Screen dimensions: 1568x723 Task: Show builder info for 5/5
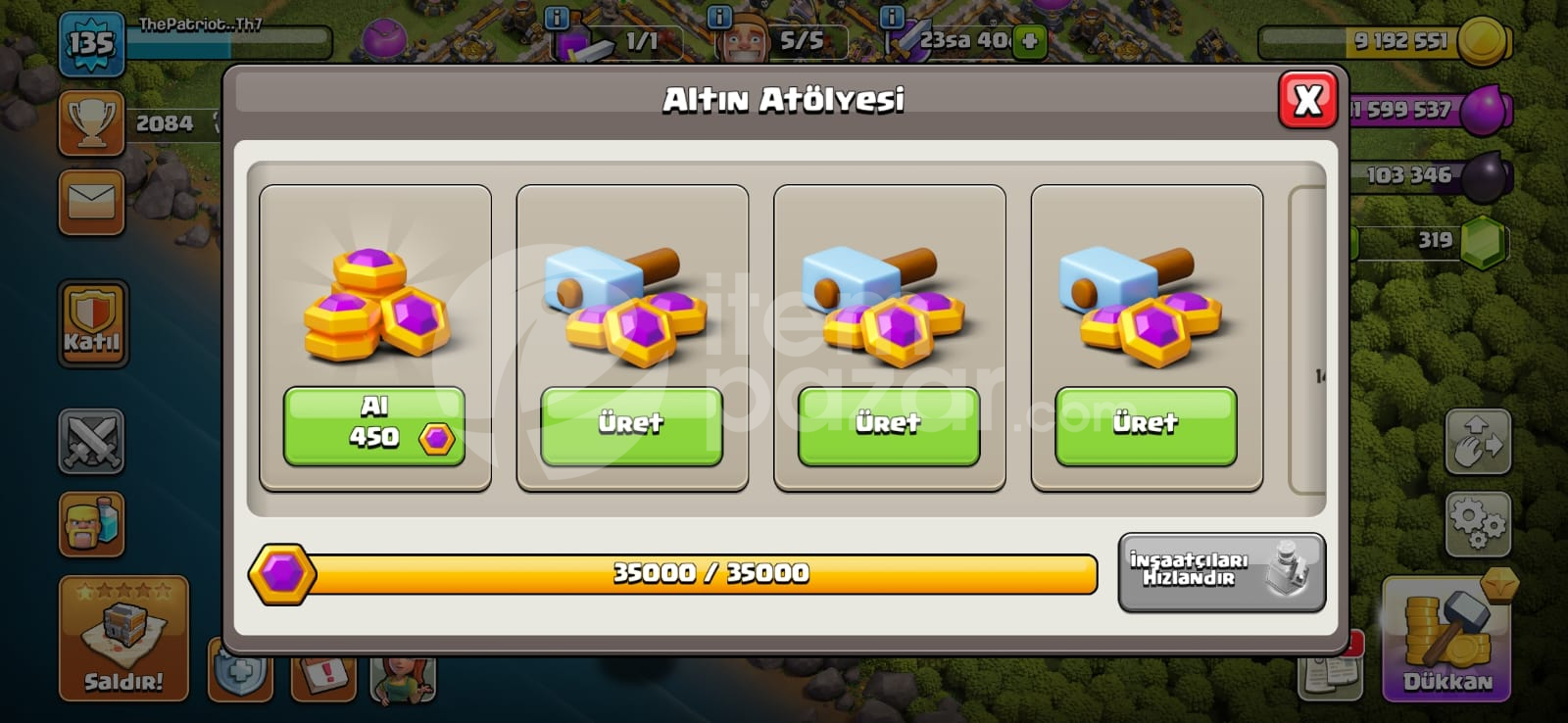click(719, 17)
